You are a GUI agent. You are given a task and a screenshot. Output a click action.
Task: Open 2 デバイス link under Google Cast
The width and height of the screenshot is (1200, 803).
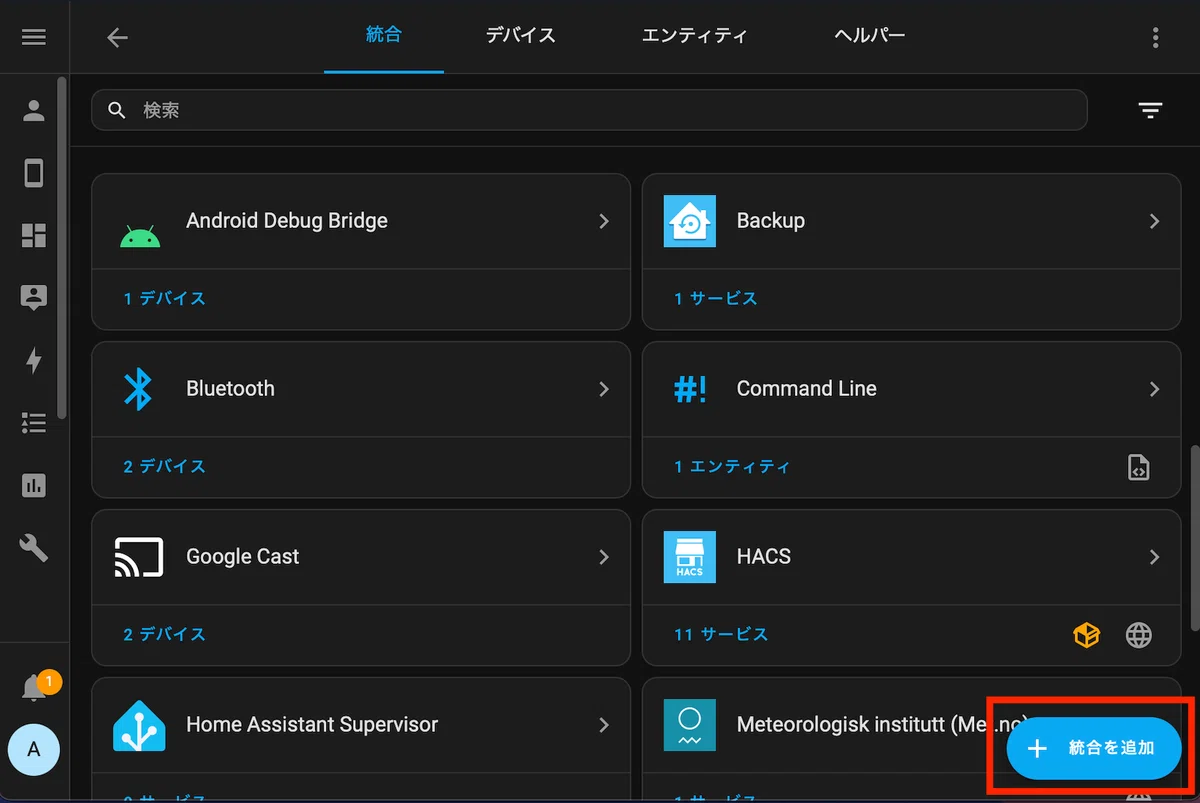click(x=165, y=635)
